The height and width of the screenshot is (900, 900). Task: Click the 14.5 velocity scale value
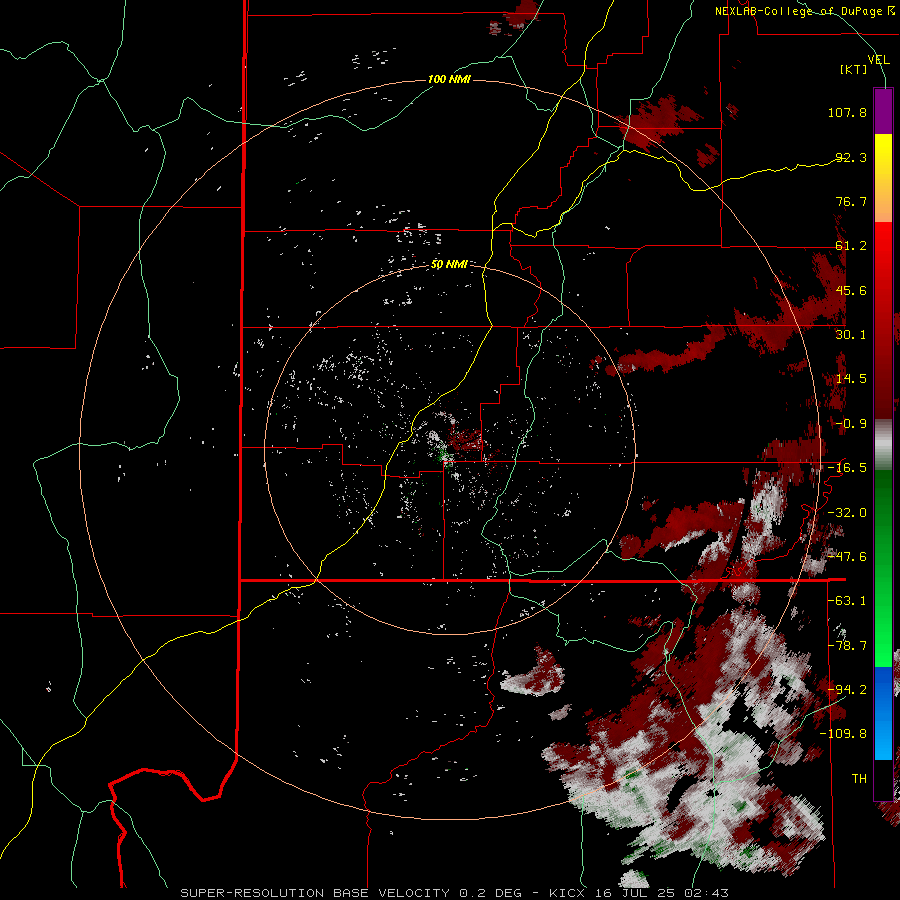pos(851,379)
